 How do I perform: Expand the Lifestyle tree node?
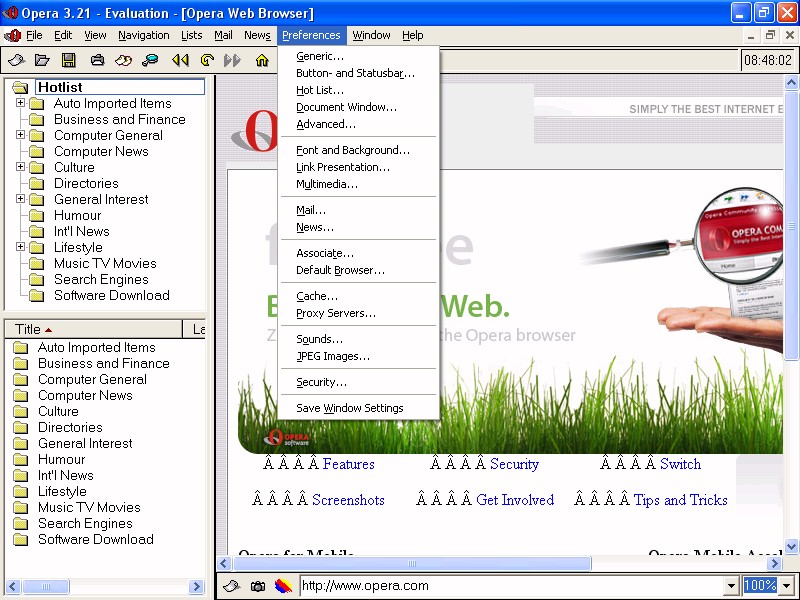[20, 246]
